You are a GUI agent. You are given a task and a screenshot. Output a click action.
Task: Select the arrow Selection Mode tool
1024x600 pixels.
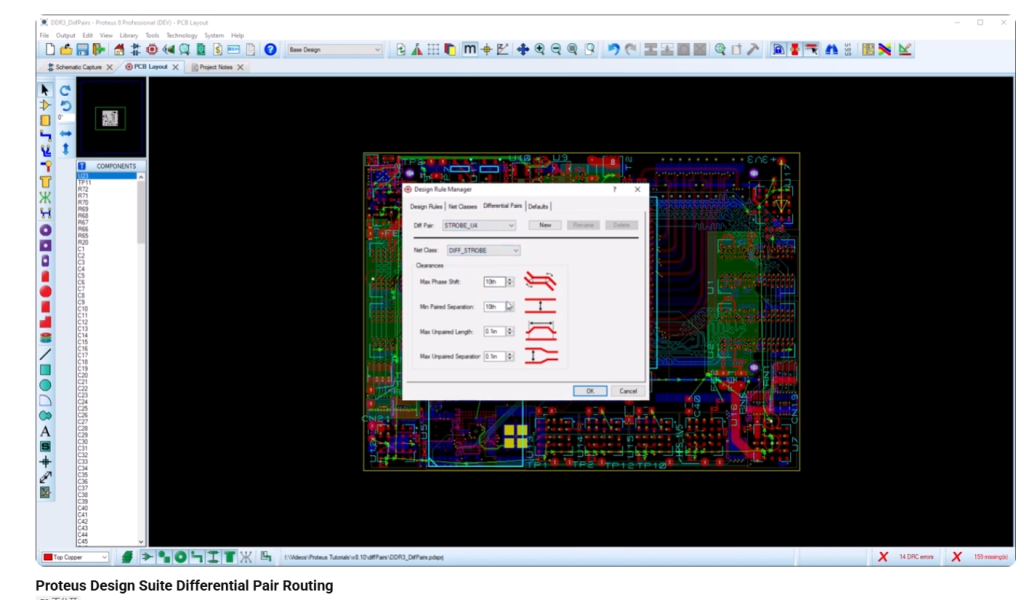(45, 89)
